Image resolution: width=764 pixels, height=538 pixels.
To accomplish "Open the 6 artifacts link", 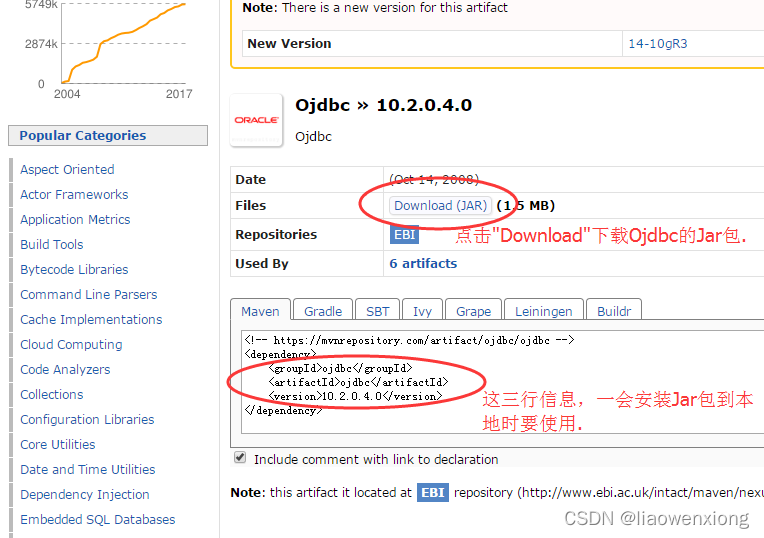I will click(423, 264).
